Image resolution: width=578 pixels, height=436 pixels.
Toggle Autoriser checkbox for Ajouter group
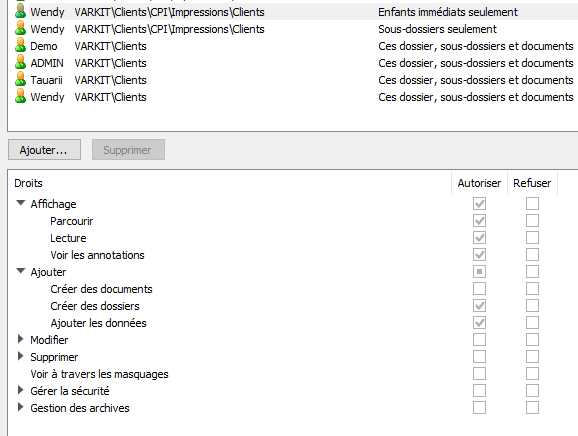pyautogui.click(x=479, y=272)
